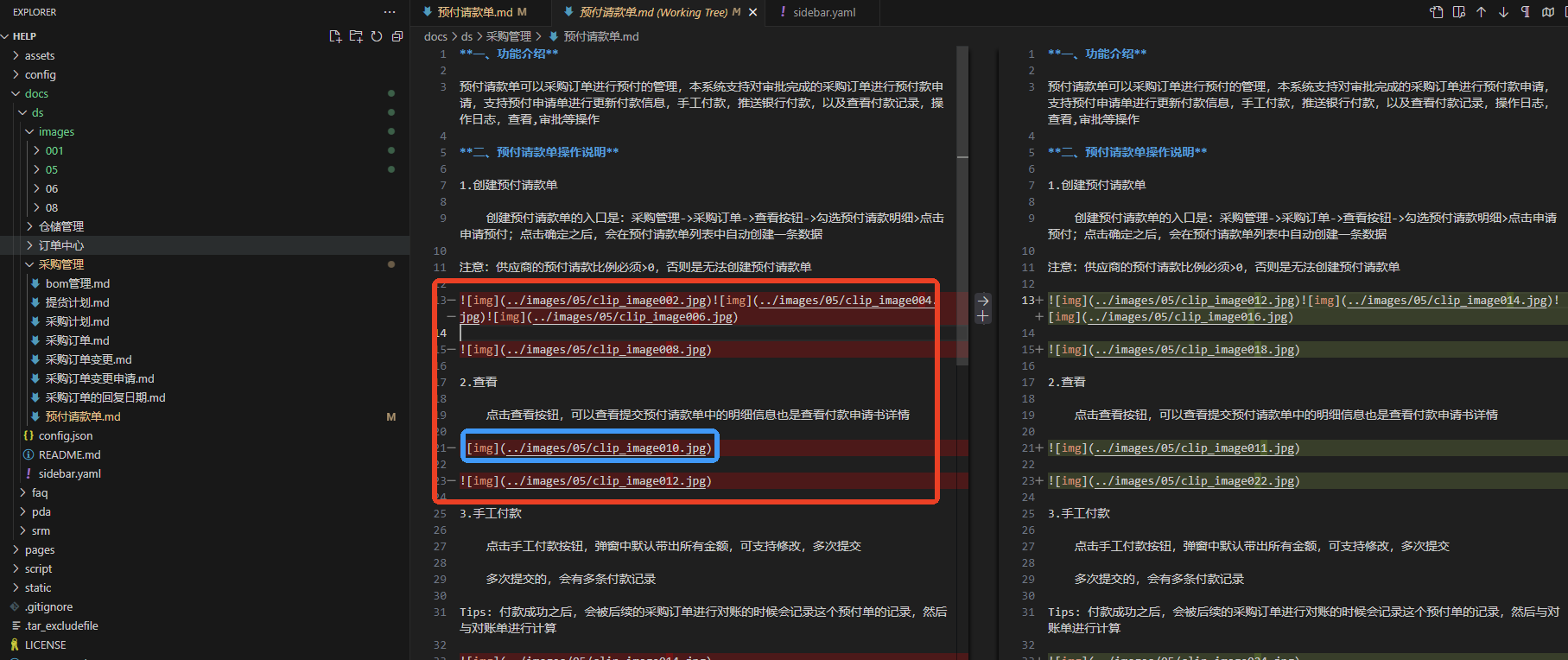The image size is (1568, 660).
Task: Go to next change with down arrow
Action: point(1504,12)
